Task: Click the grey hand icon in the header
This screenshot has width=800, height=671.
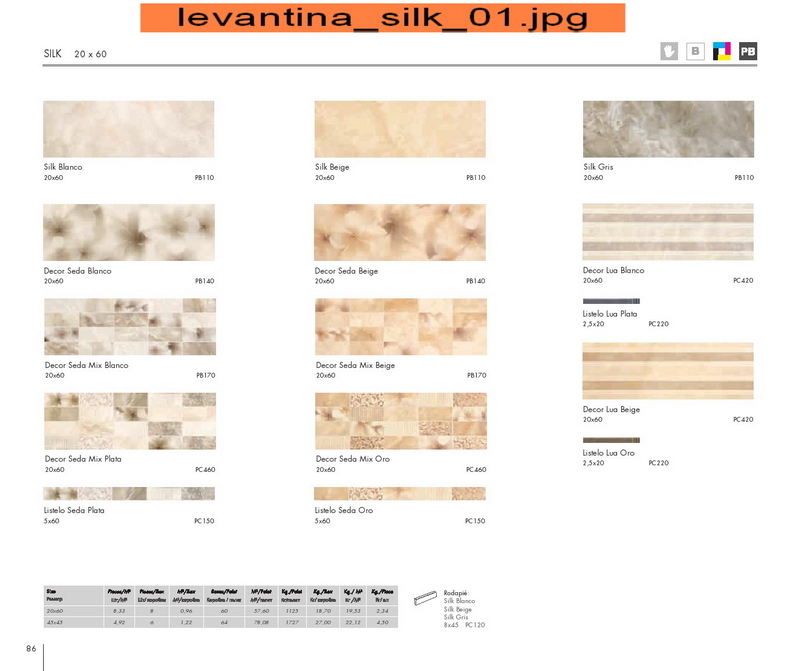Action: point(669,51)
